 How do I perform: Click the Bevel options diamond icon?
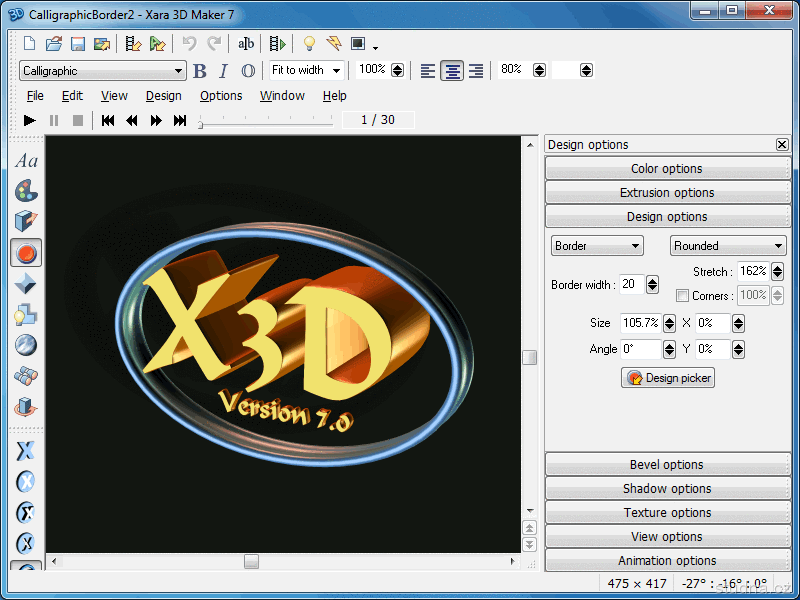[x=26, y=284]
